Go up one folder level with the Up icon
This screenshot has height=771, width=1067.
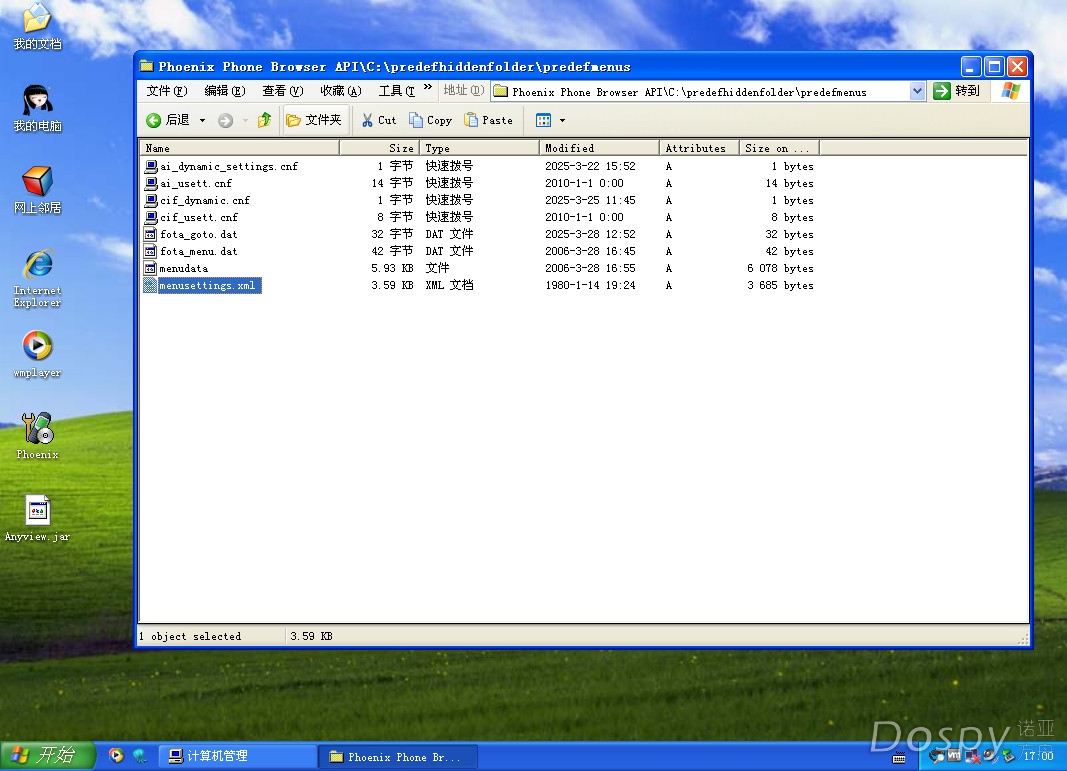(265, 120)
